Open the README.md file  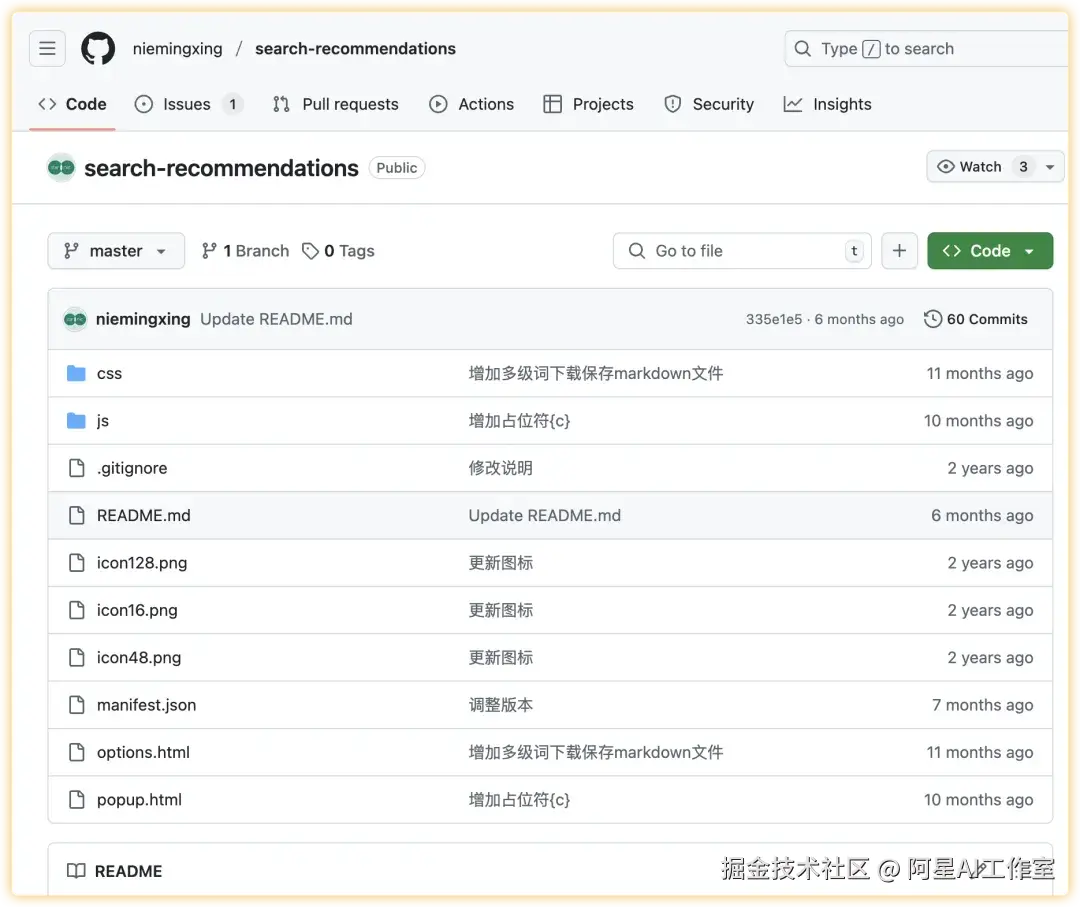tap(144, 515)
